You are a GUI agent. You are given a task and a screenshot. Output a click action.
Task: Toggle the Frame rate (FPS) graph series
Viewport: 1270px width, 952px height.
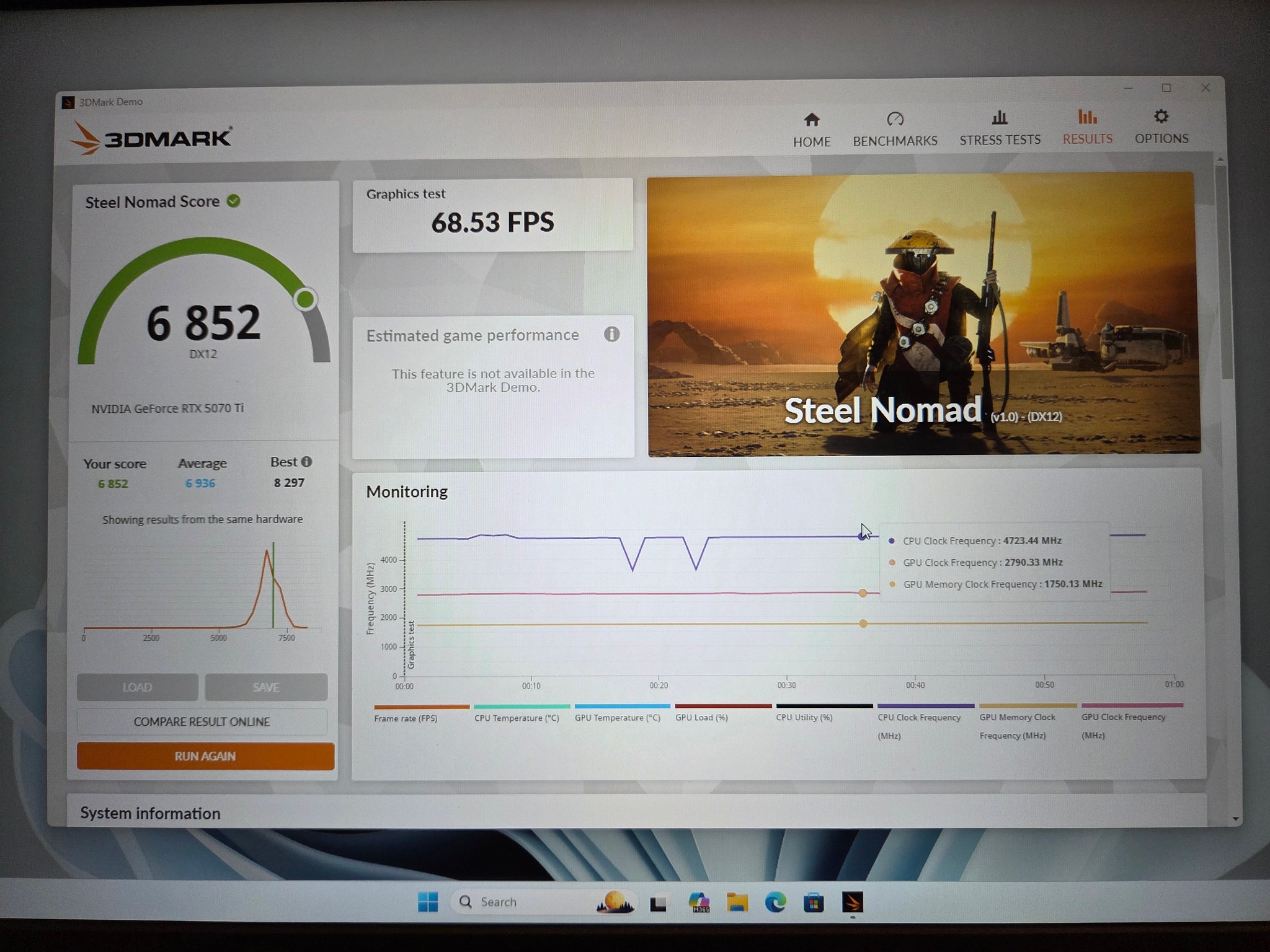421,714
